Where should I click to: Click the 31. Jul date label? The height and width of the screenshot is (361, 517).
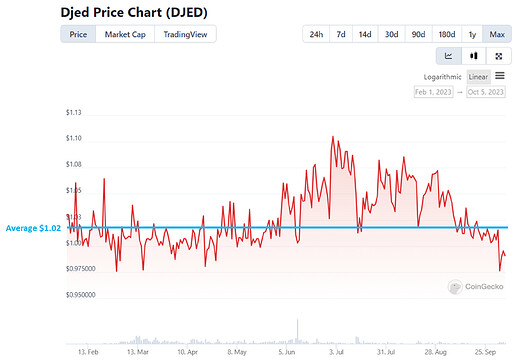pos(386,352)
